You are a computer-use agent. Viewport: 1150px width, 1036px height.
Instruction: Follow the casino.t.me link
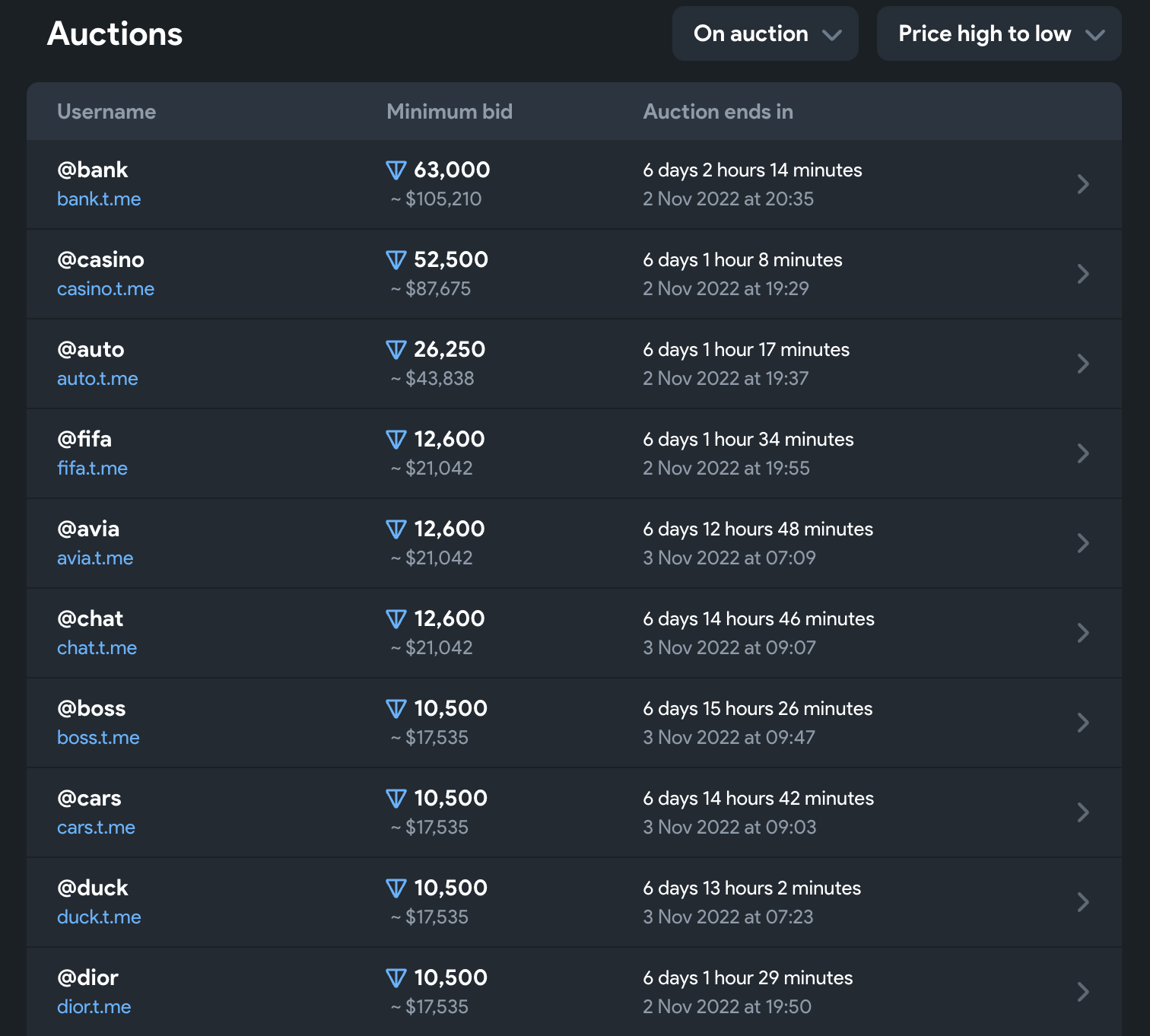106,289
